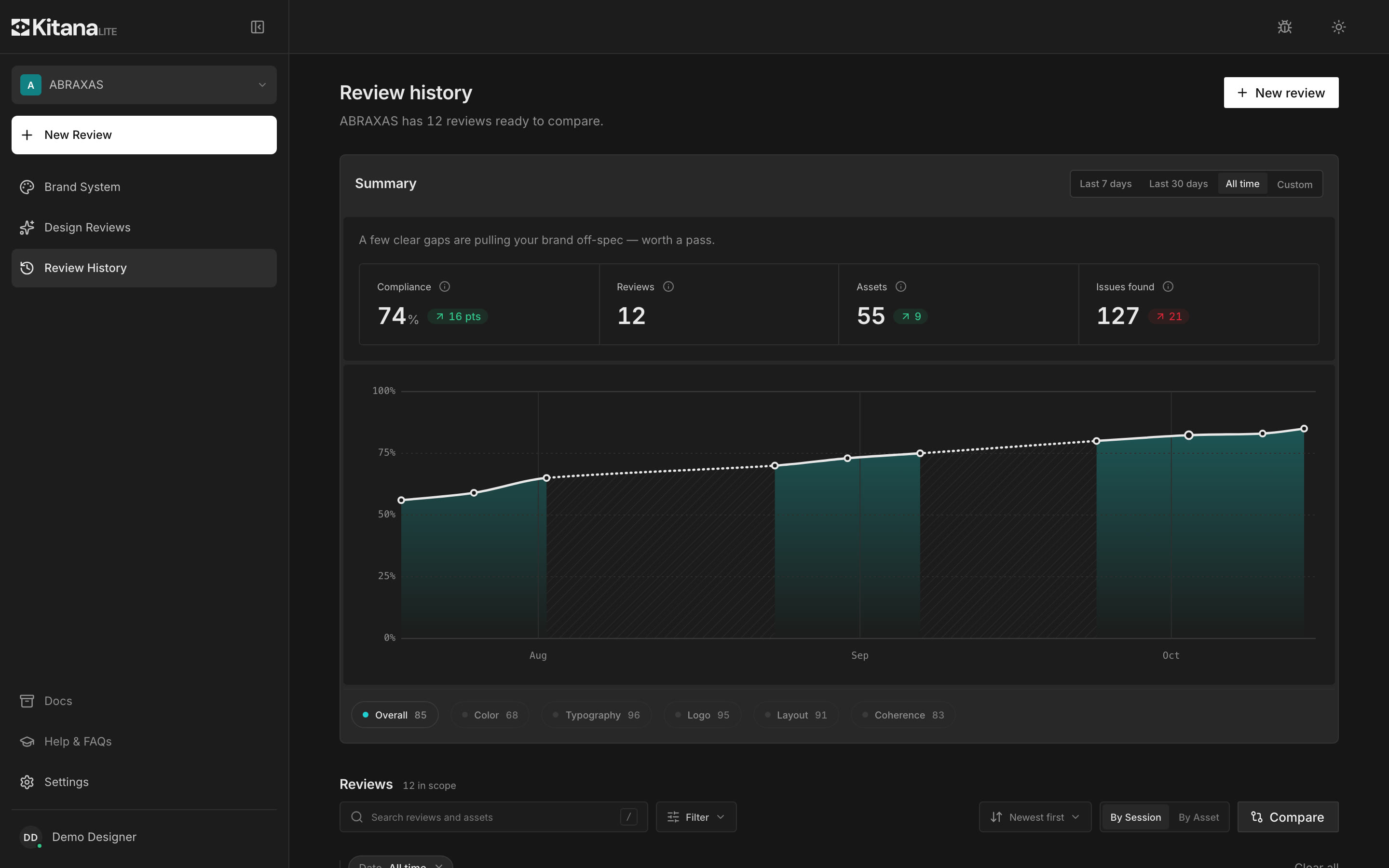The image size is (1389, 868).
Task: Click the 74% compliance value
Action: [398, 316]
